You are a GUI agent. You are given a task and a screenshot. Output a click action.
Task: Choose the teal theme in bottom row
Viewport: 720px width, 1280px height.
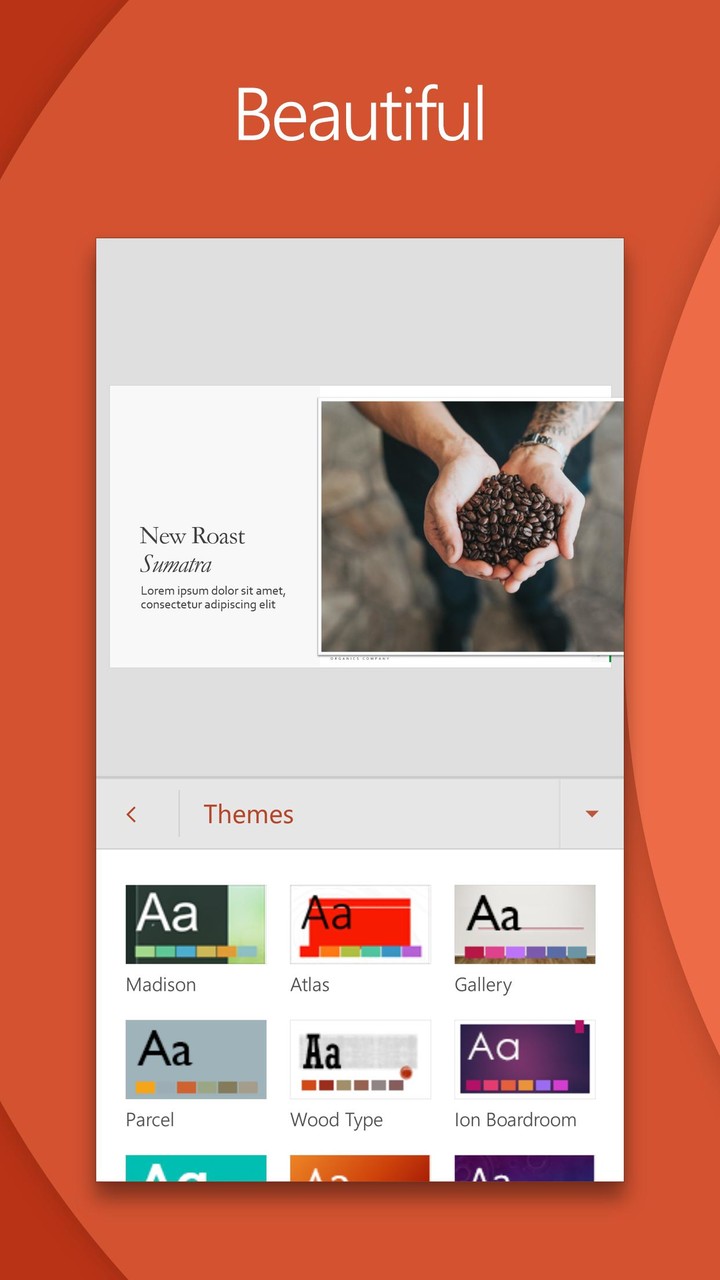[x=196, y=1168]
